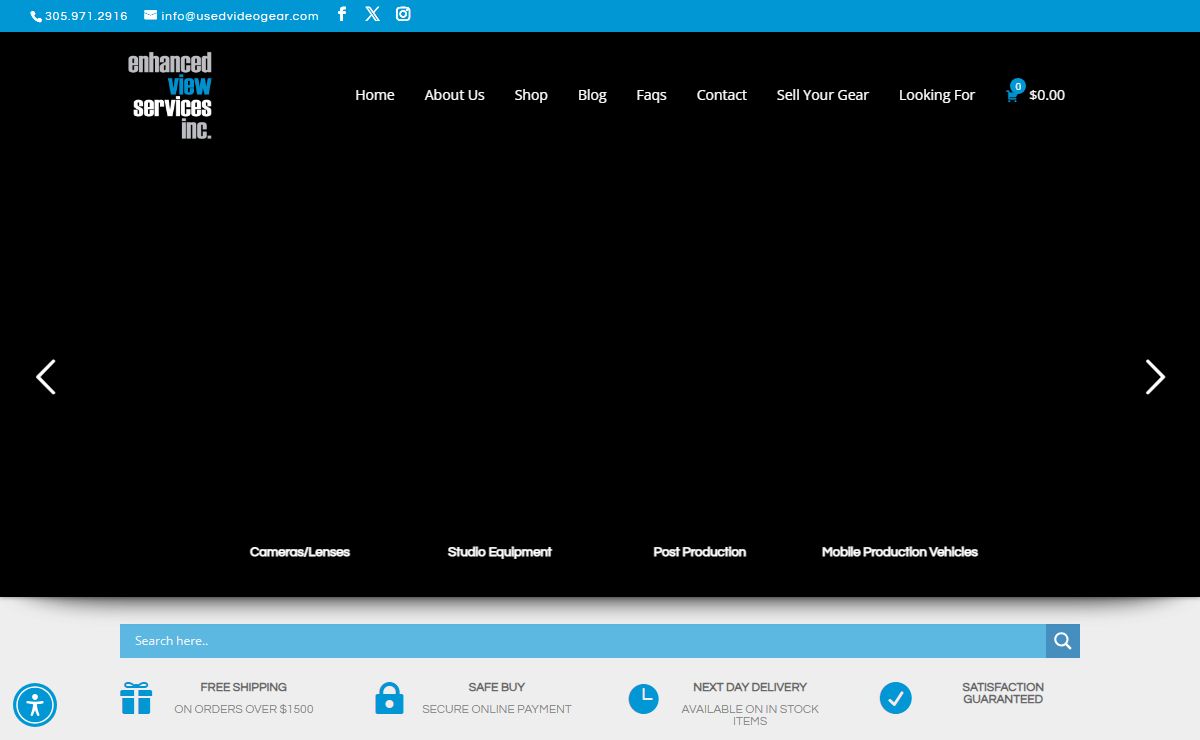Viewport: 1200px width, 740px height.
Task: Click the Enhanced View Services logo
Action: pyautogui.click(x=170, y=96)
